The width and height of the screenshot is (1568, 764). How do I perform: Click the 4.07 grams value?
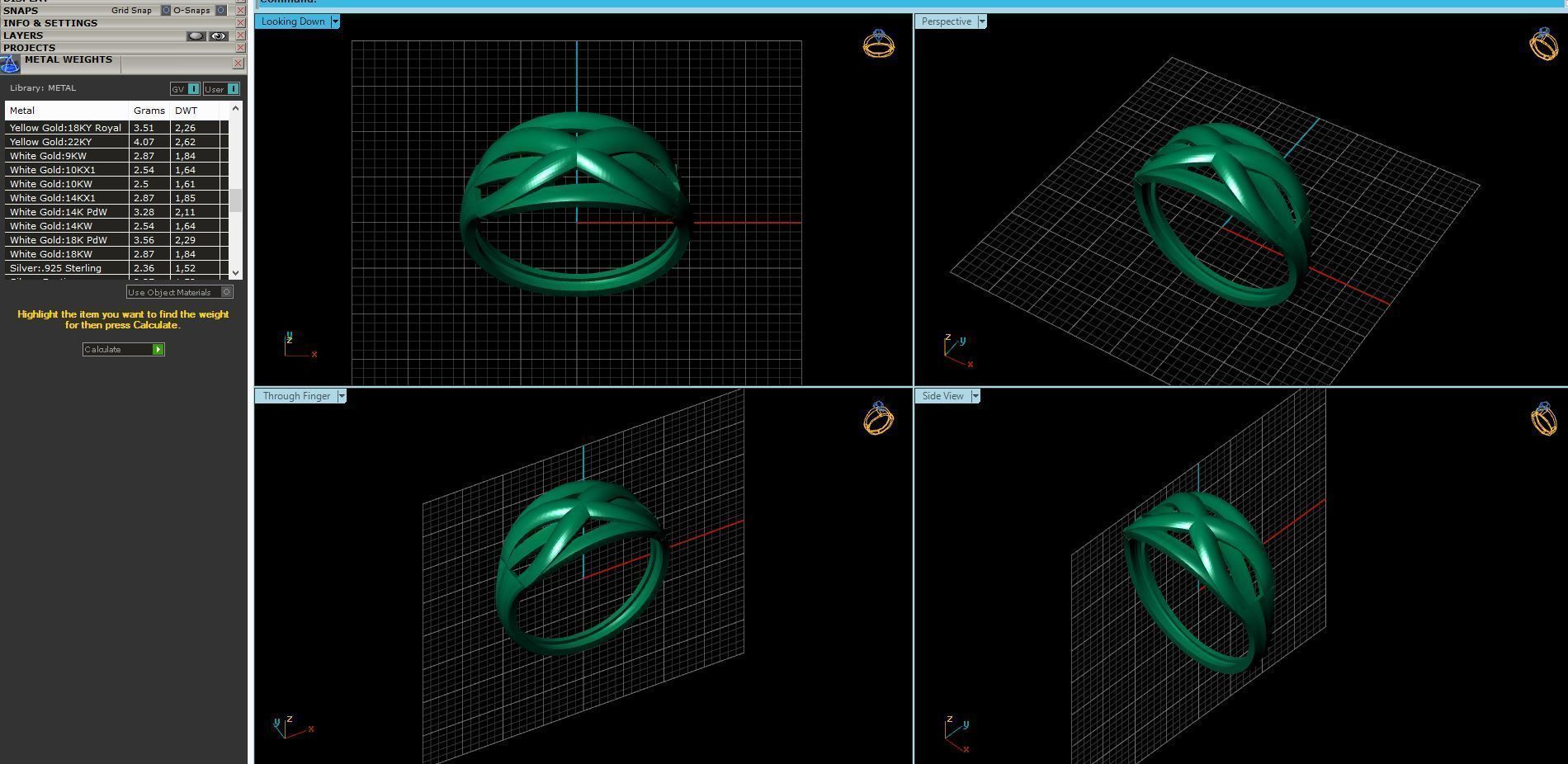(144, 142)
